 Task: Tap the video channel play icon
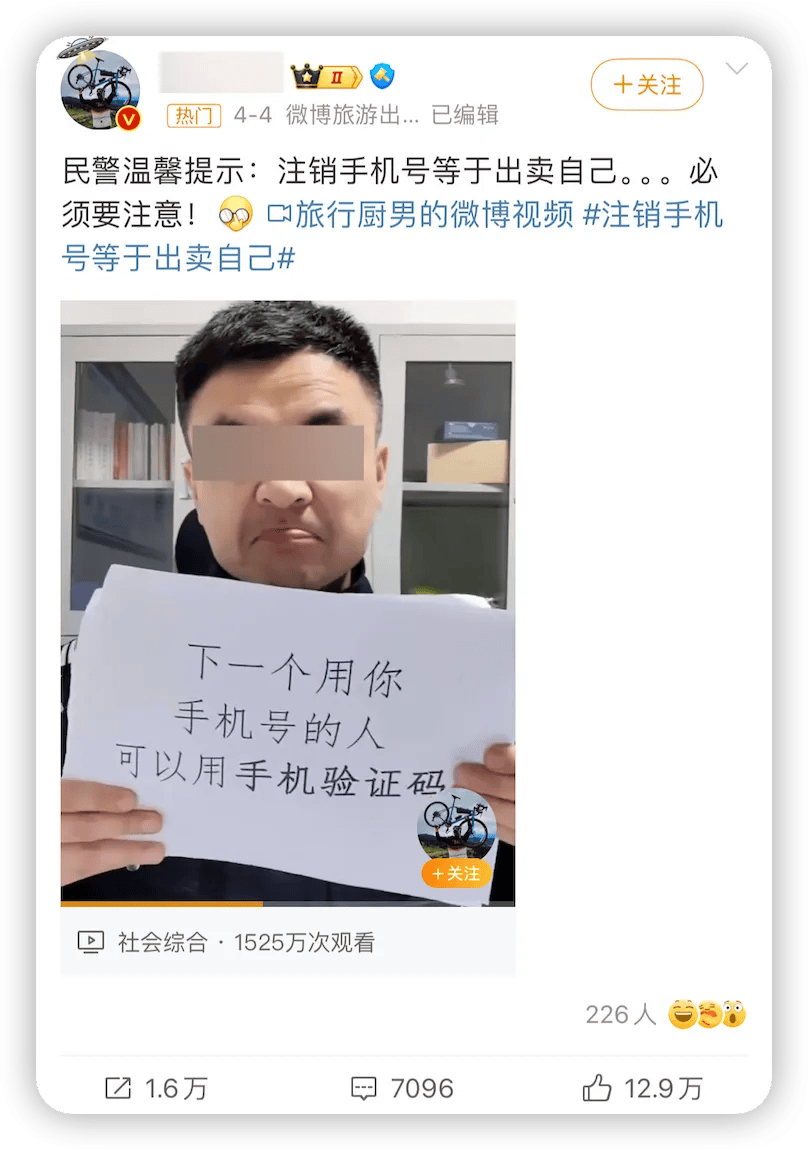[91, 942]
